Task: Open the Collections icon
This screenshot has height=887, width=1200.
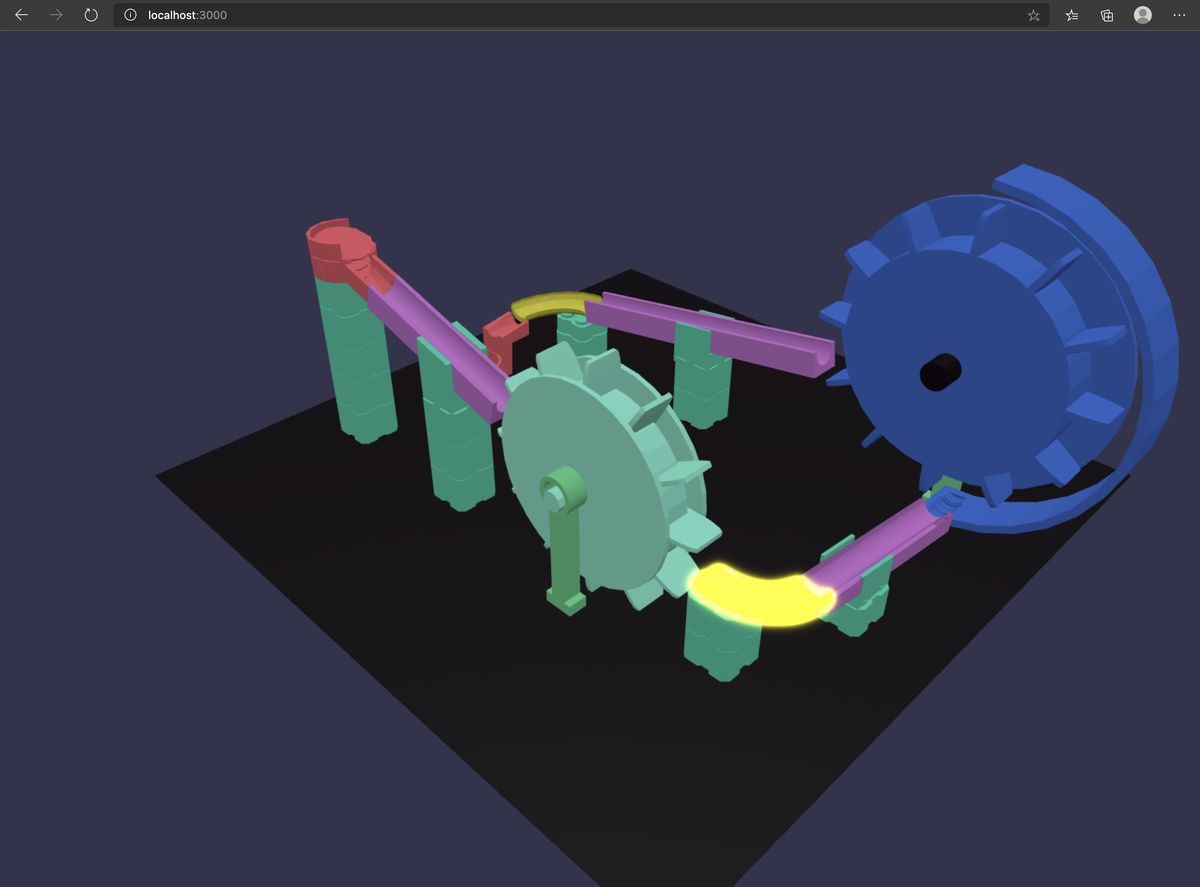Action: [1107, 15]
